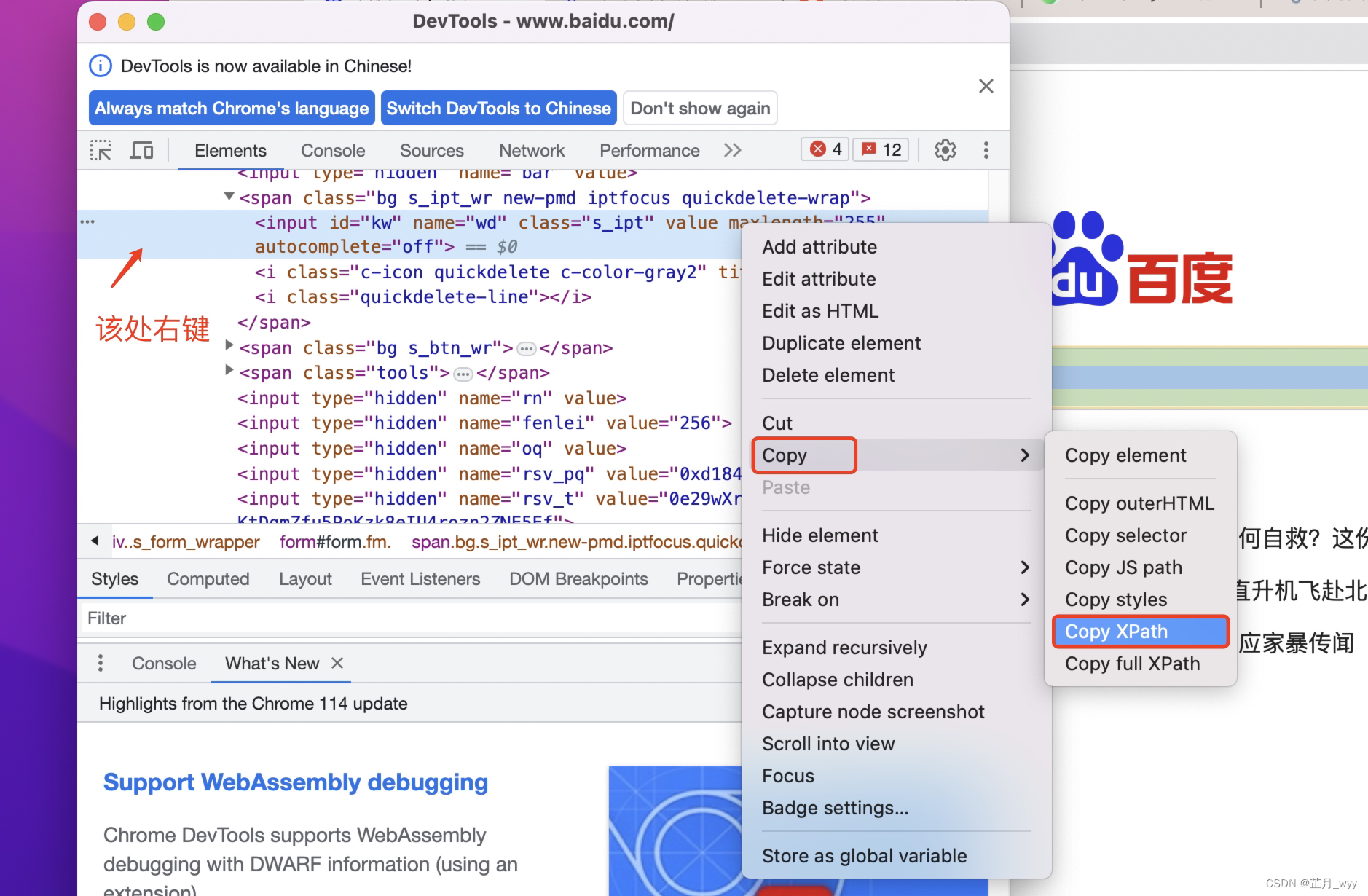1368x896 pixels.
Task: Expand the span class tools node
Action: [x=229, y=370]
